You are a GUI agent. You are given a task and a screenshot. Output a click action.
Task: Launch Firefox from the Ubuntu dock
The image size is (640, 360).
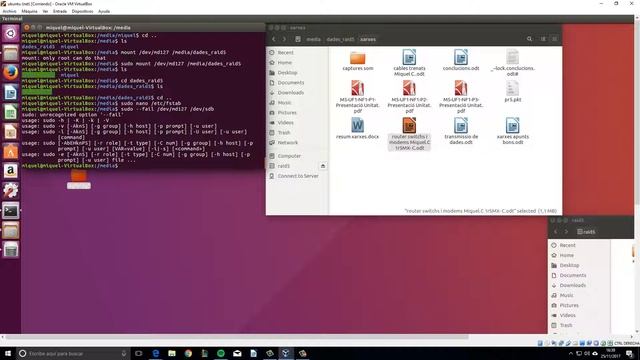tap(11, 73)
